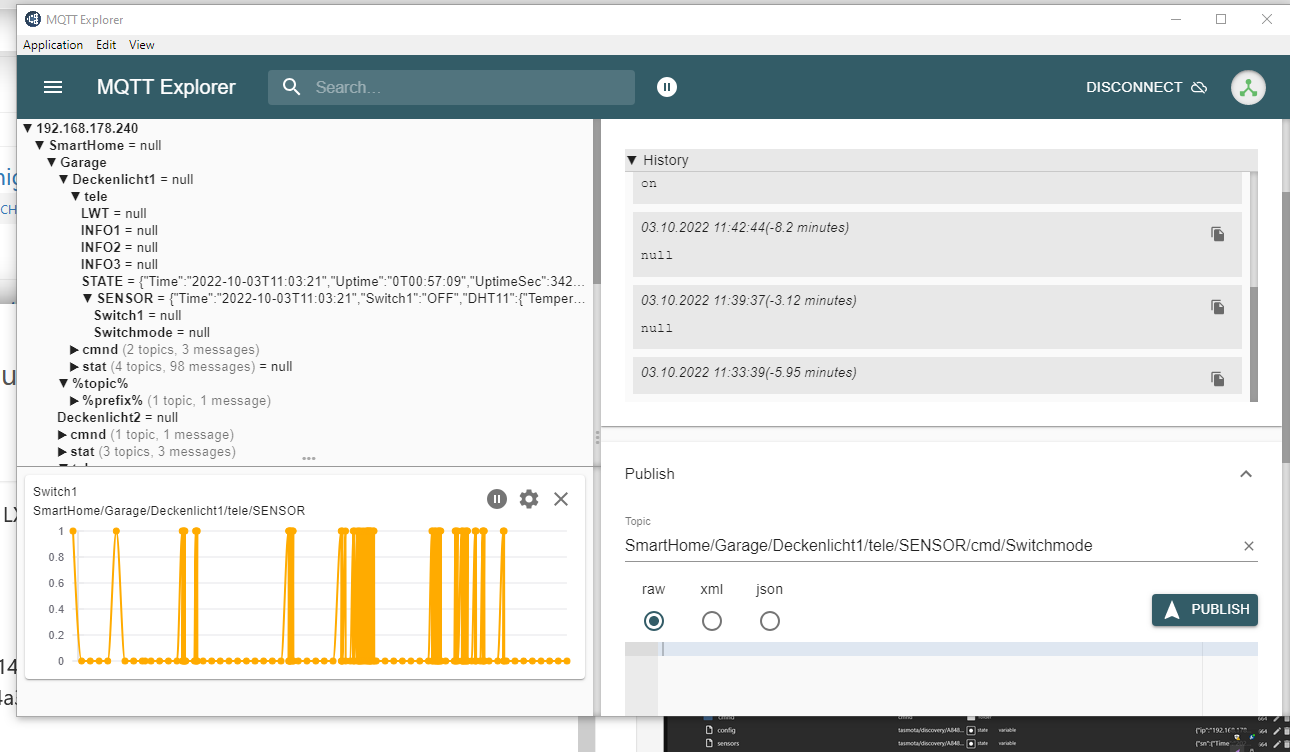Collapse the 192.168.178.240 root node
This screenshot has width=1290, height=752.
(x=28, y=129)
